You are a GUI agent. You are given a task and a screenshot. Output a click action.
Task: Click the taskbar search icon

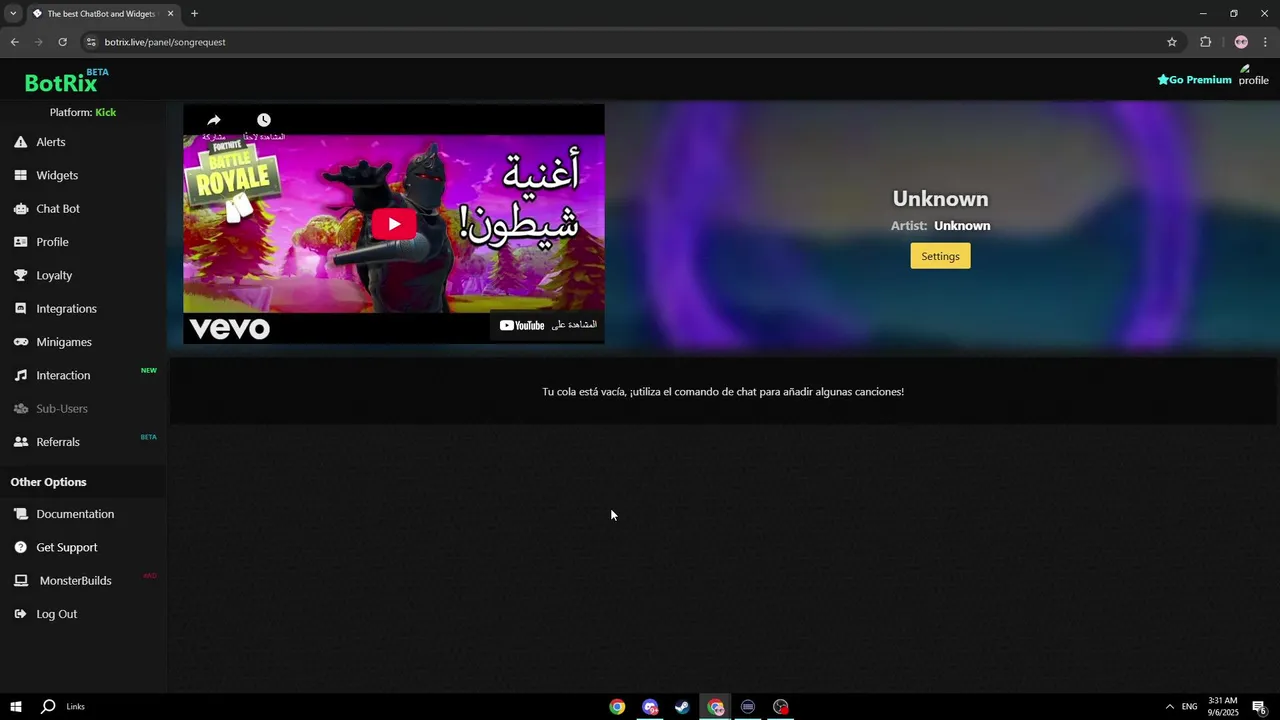(47, 707)
